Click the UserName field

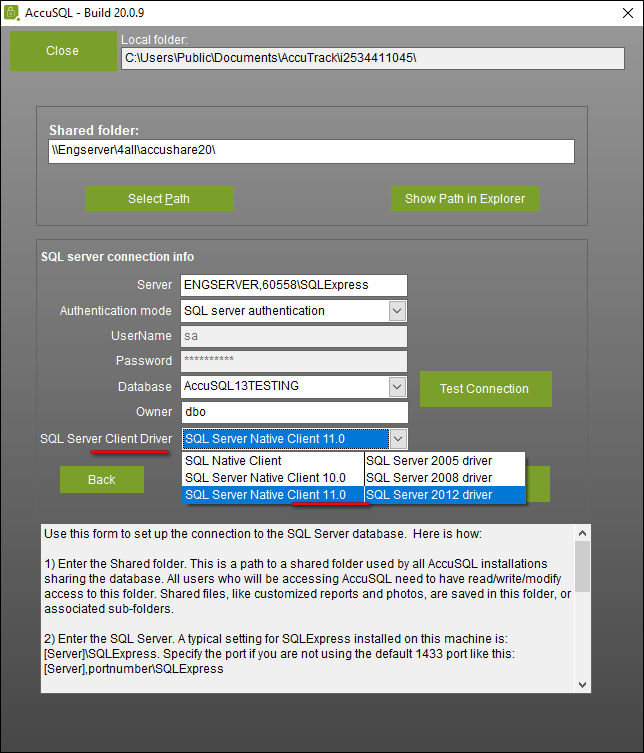pyautogui.click(x=294, y=336)
